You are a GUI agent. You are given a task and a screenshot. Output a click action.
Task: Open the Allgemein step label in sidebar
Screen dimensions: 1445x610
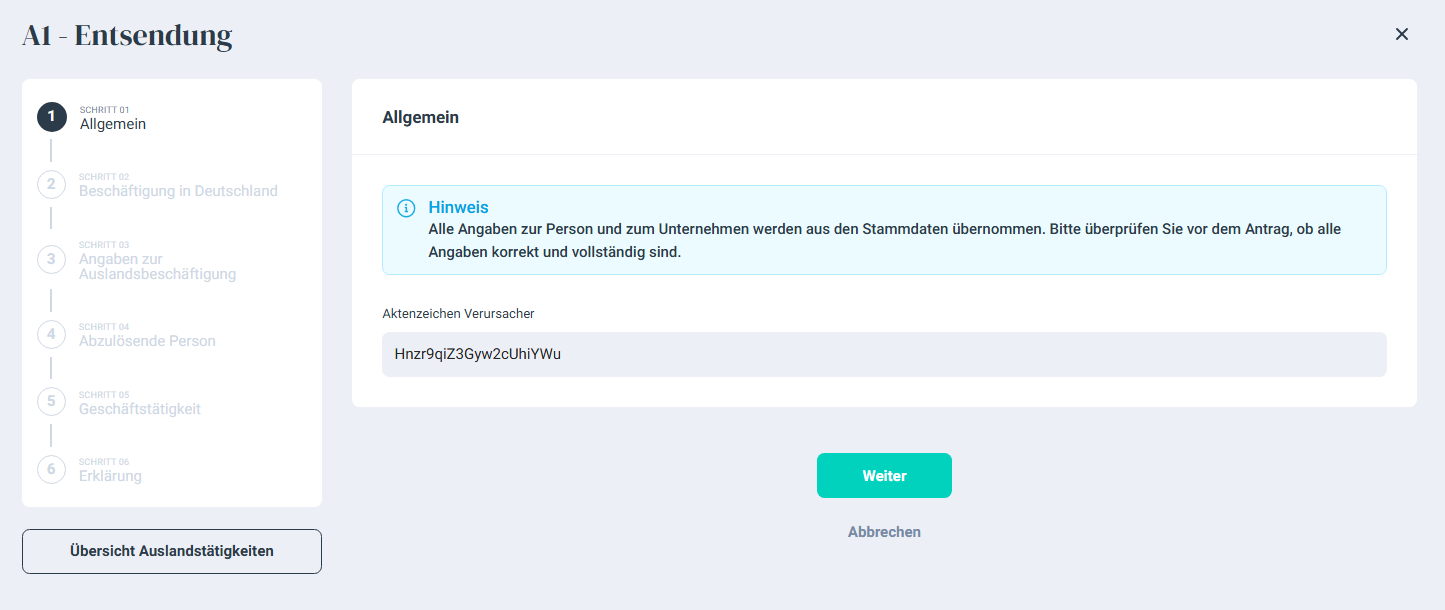pos(113,125)
